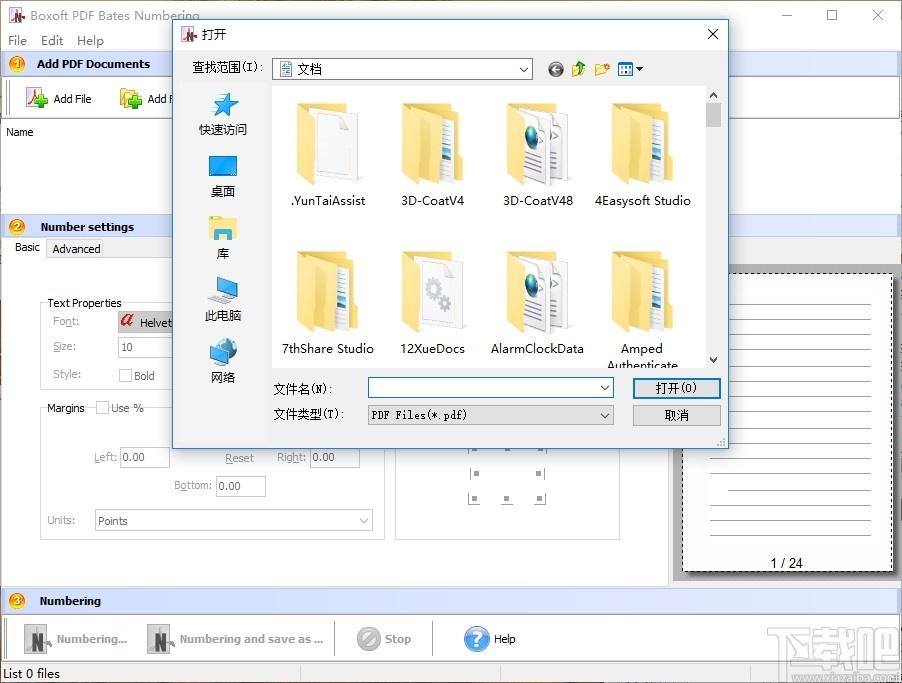Click the file list scrollbar down arrow
902x683 pixels.
pyautogui.click(x=713, y=360)
